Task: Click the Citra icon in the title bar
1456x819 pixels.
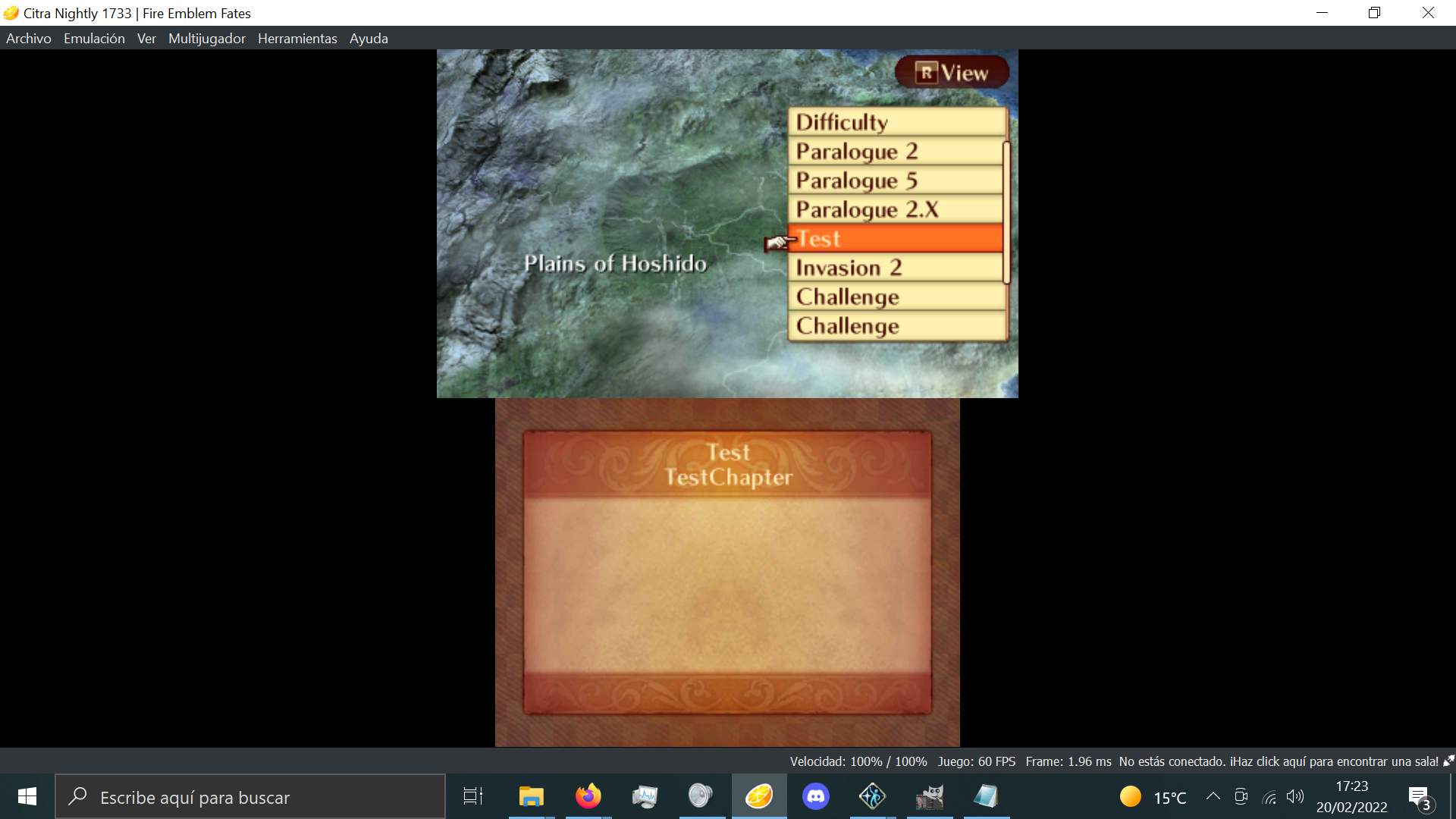Action: tap(11, 13)
